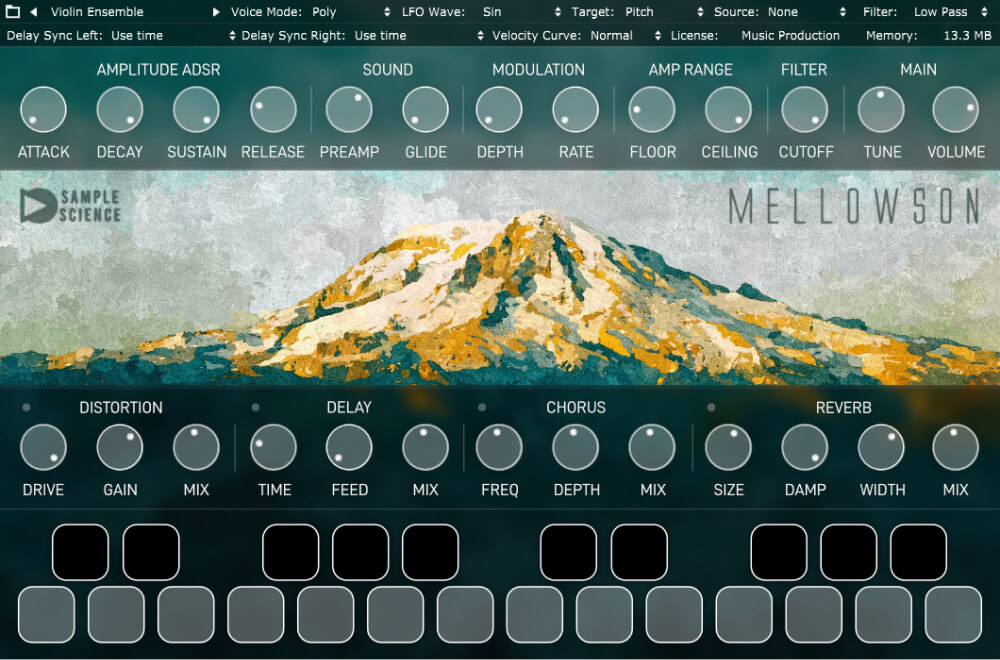Click the Reverb Size knob
Image resolution: width=1000 pixels, height=660 pixels.
[728, 448]
